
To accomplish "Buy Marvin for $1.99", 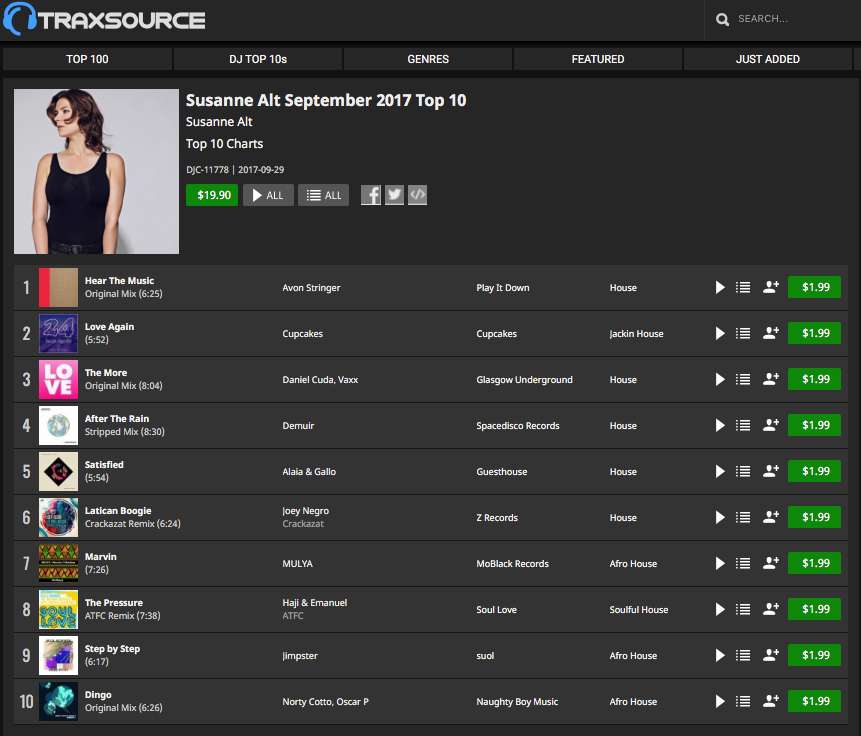I will [x=814, y=563].
